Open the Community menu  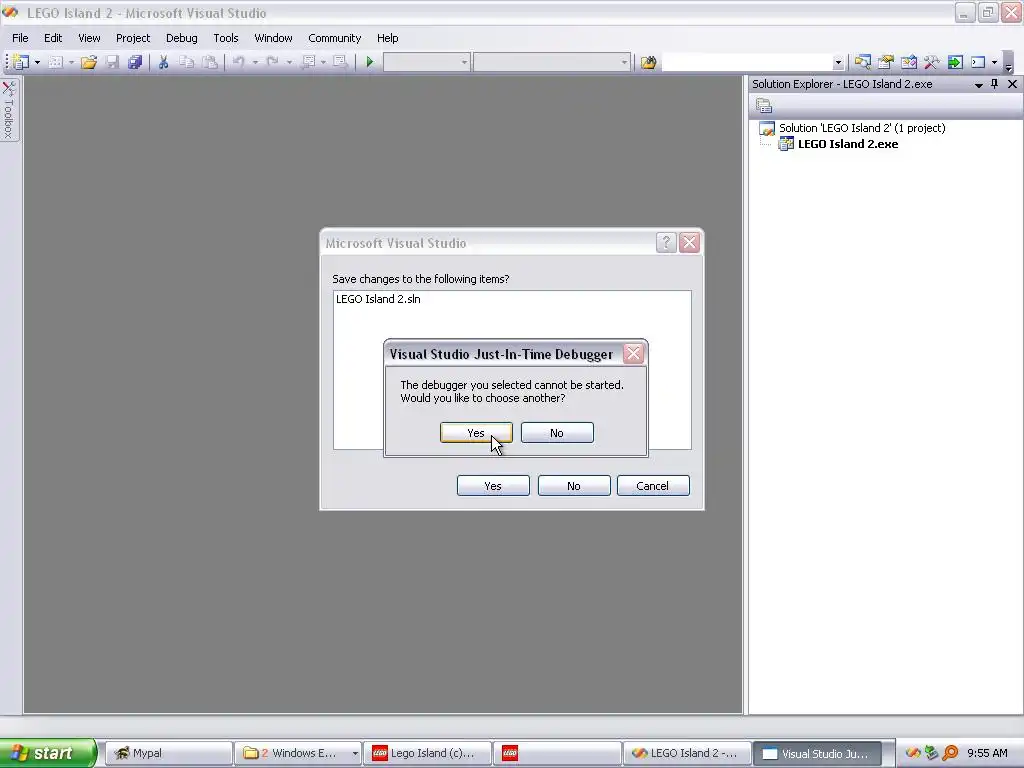[334, 38]
